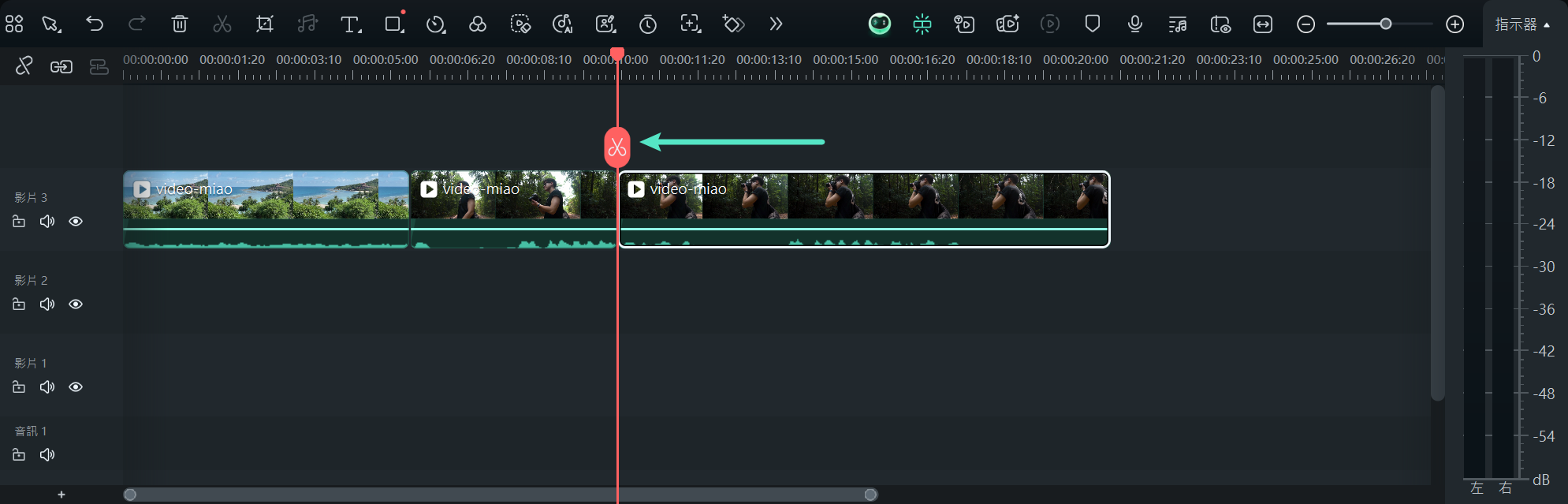Viewport: 1568px width, 504px height.
Task: Select the second forest video-miao clip
Action: coord(512,209)
